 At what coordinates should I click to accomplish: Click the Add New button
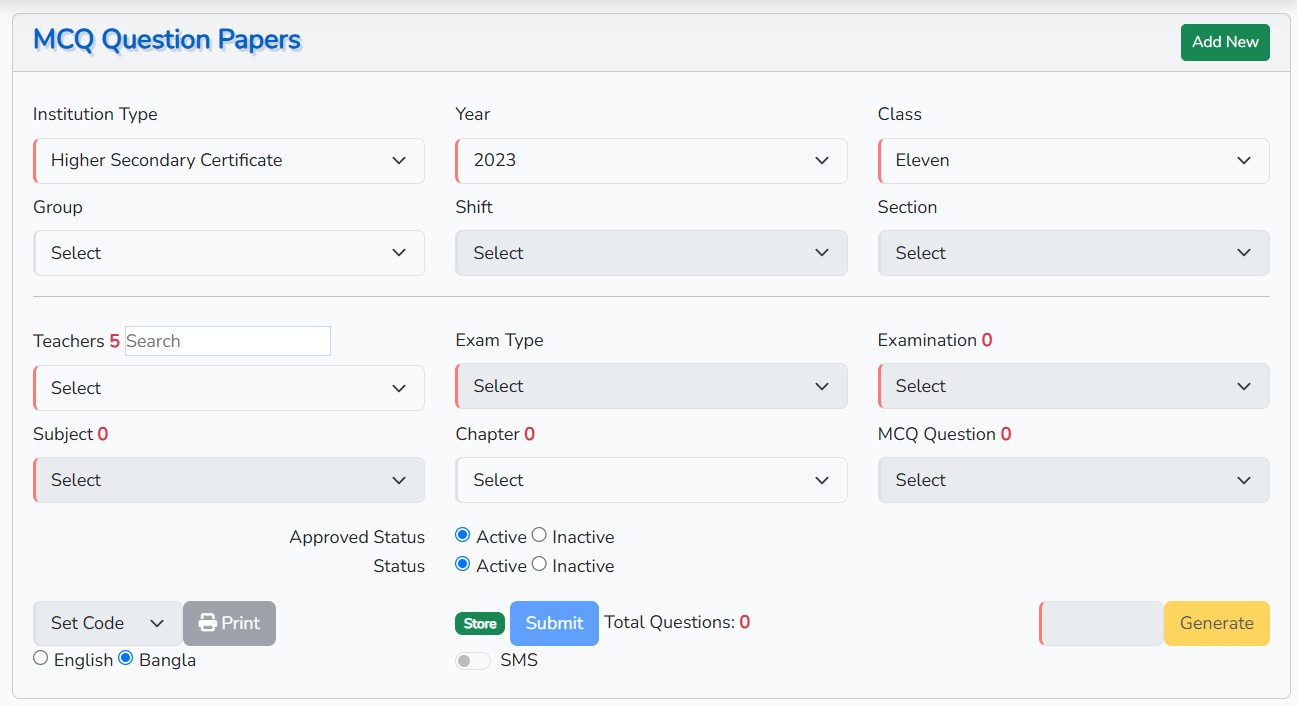[1225, 42]
